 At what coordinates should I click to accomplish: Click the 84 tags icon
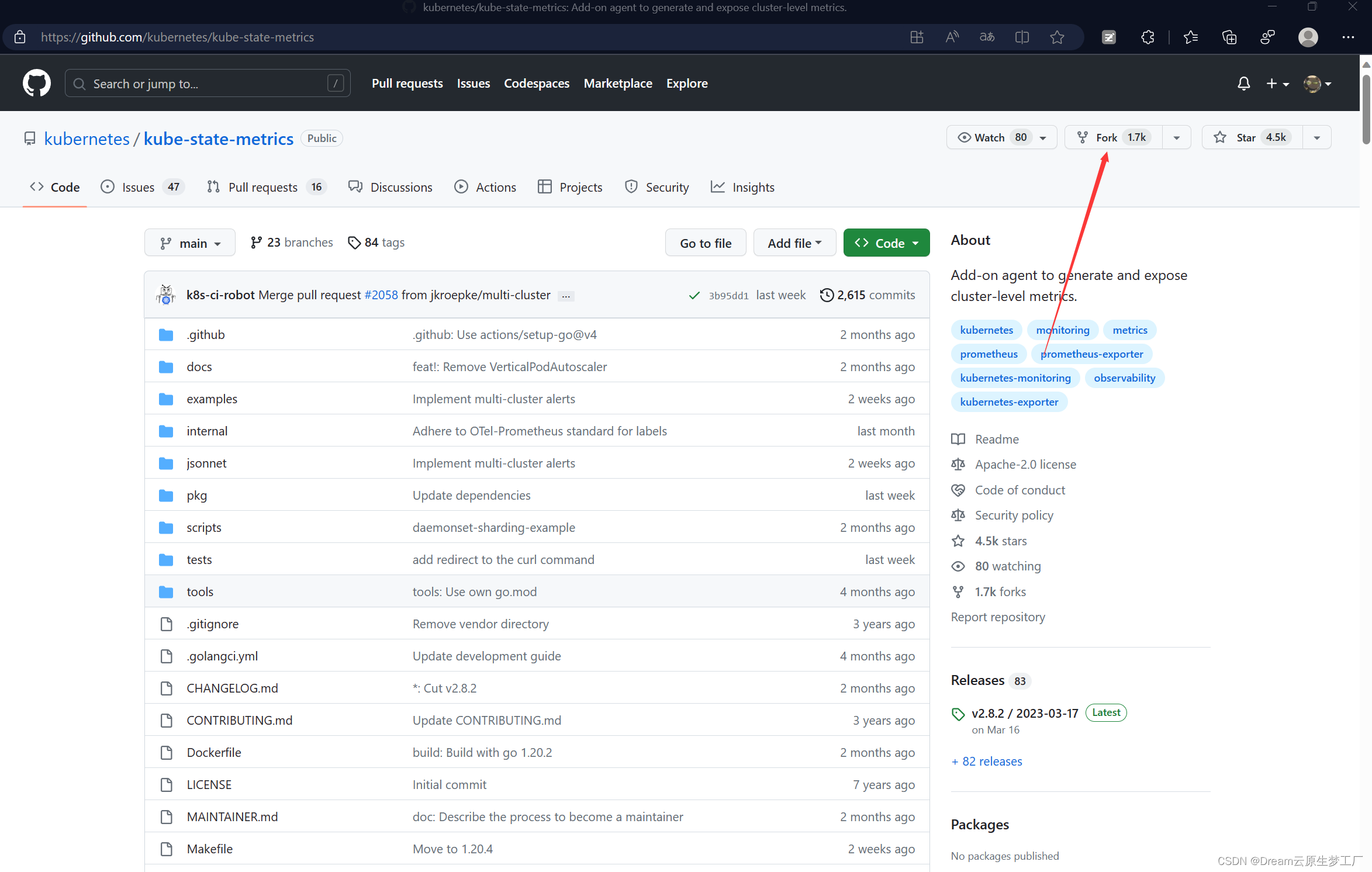click(354, 243)
